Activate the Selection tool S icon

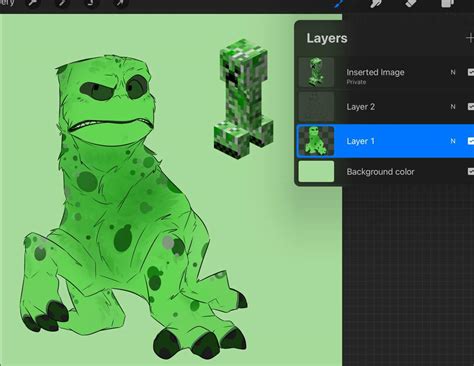click(91, 3)
